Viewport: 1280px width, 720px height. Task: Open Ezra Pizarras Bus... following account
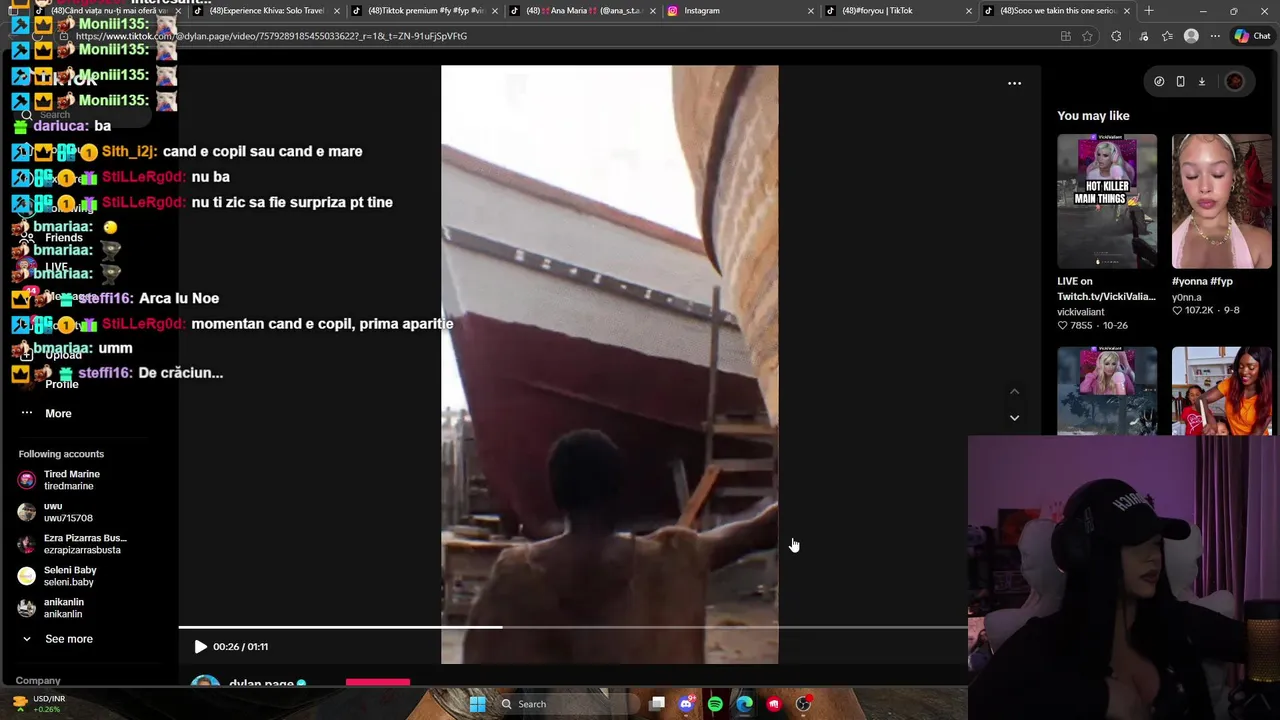pos(72,544)
